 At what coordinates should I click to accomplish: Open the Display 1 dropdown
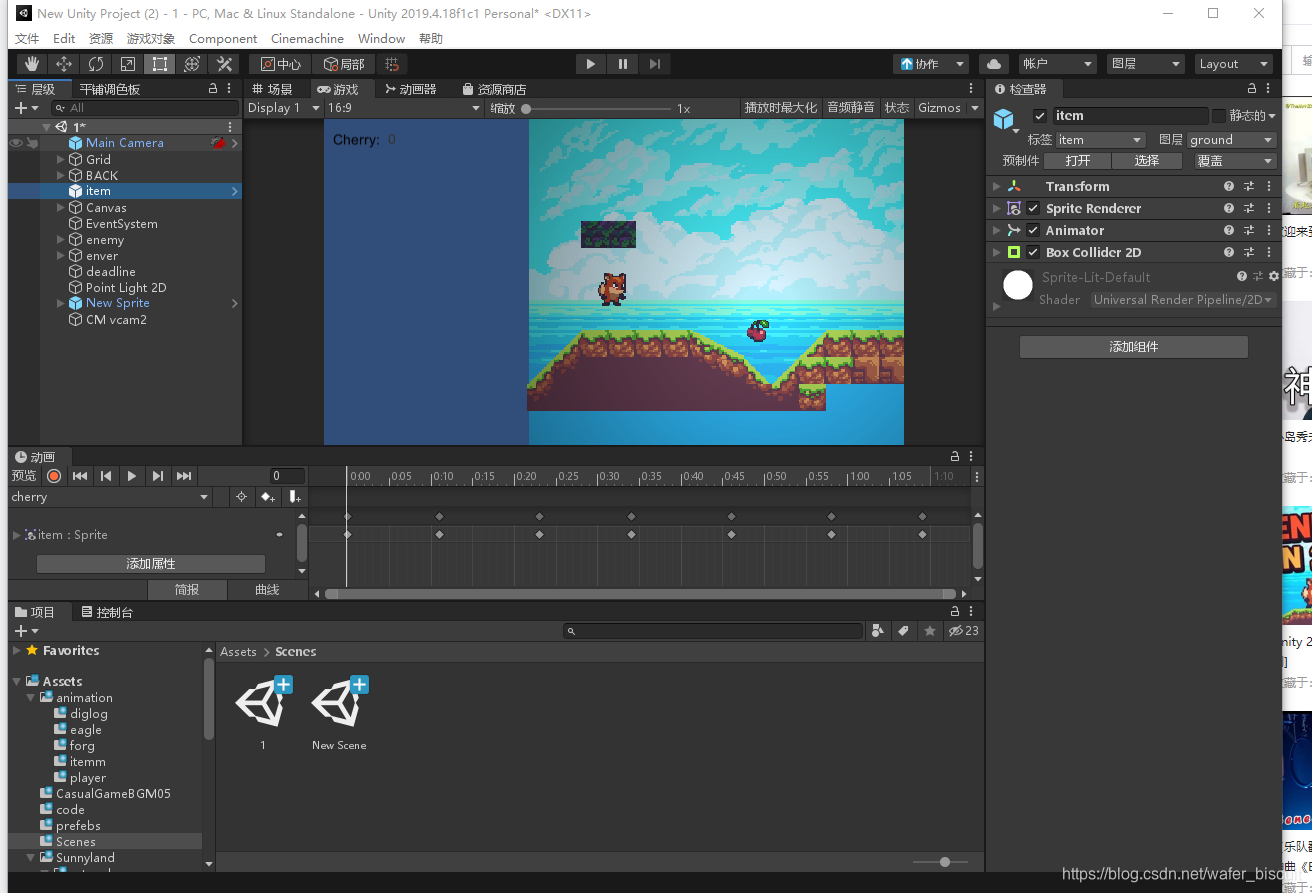tap(284, 108)
